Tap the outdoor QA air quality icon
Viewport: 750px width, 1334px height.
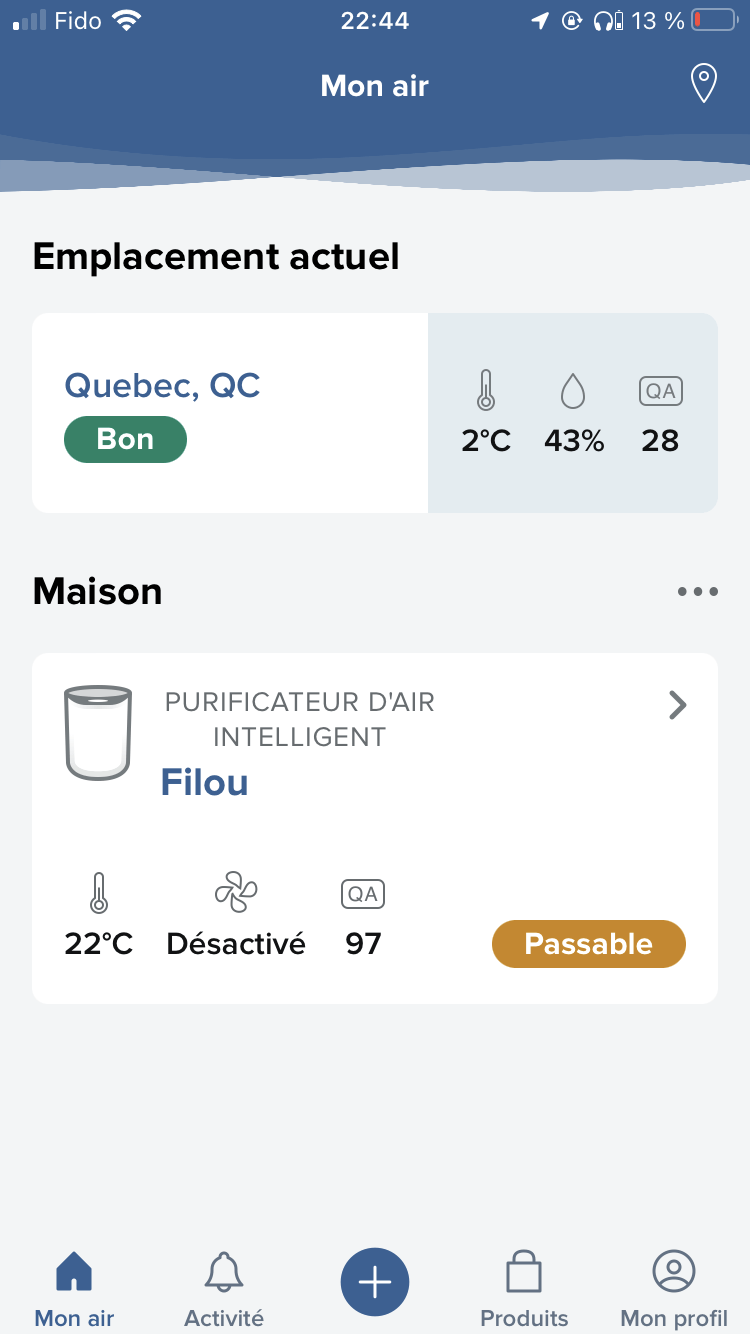[x=660, y=391]
